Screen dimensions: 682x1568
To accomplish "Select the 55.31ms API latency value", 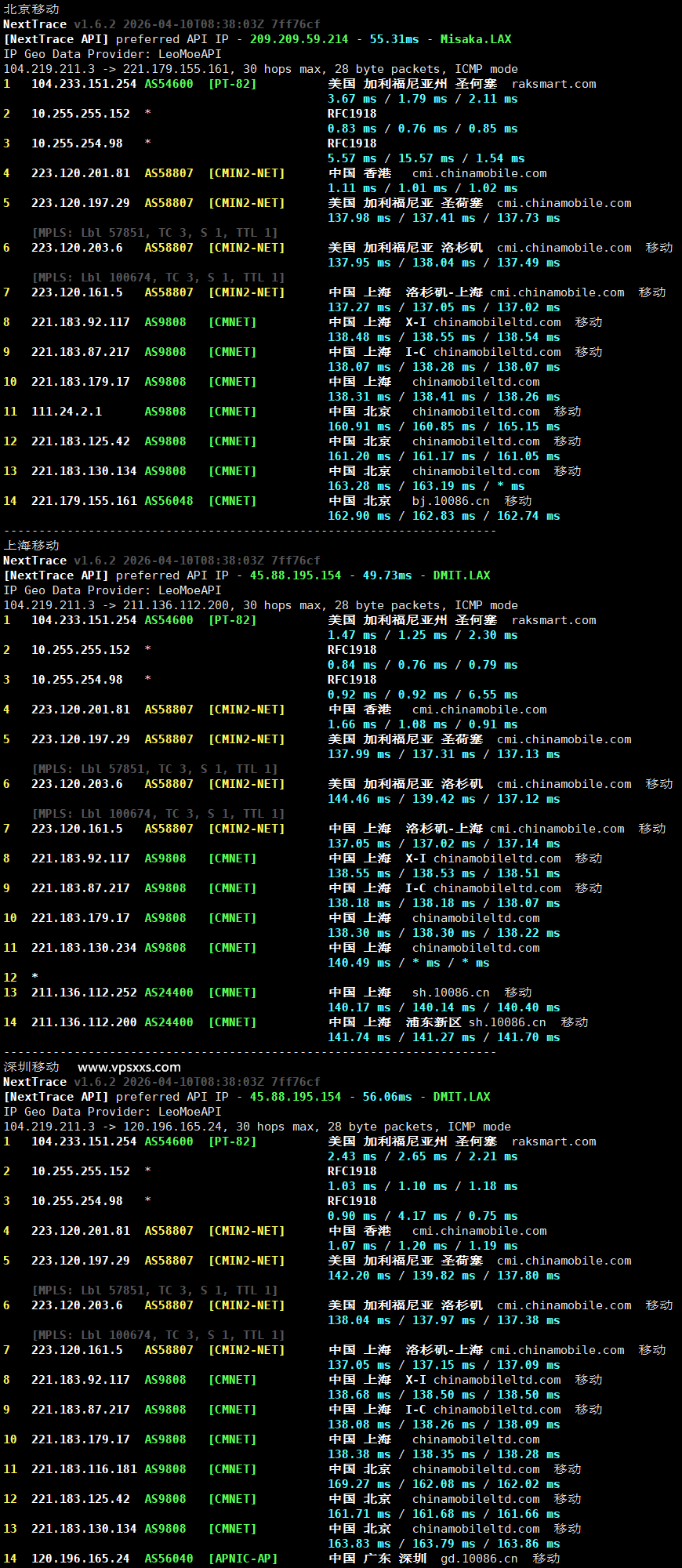I will tap(394, 39).
